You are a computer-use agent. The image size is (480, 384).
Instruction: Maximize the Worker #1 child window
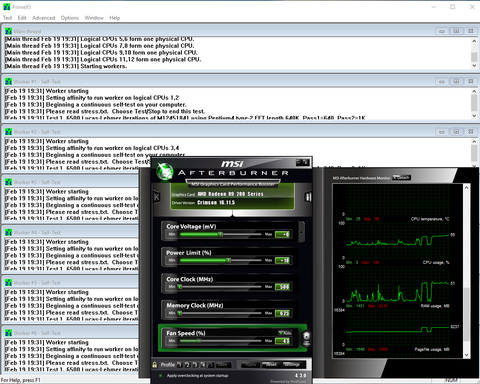click(x=456, y=81)
